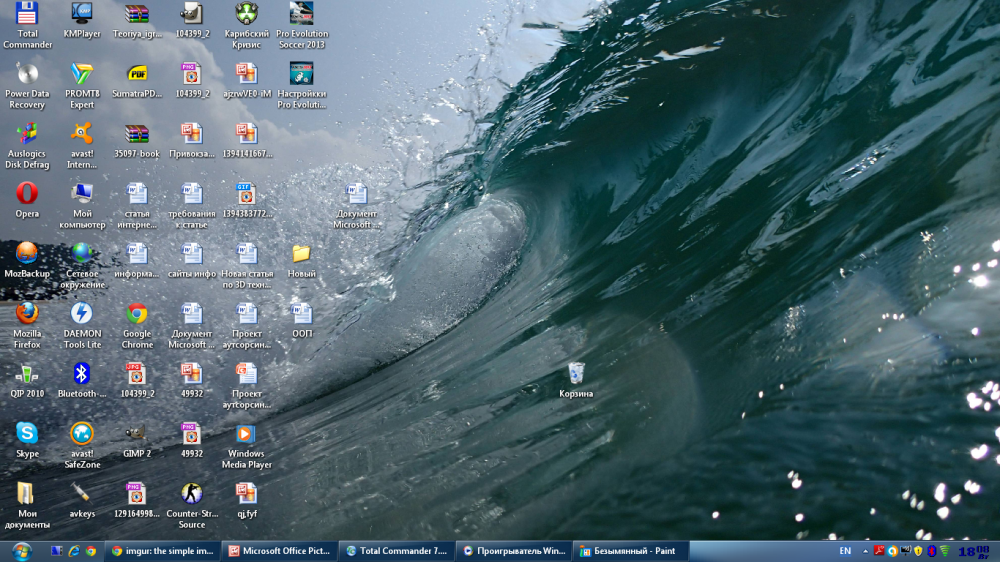Select the Skype desktop icon
This screenshot has height=562, width=1000.
tap(27, 440)
